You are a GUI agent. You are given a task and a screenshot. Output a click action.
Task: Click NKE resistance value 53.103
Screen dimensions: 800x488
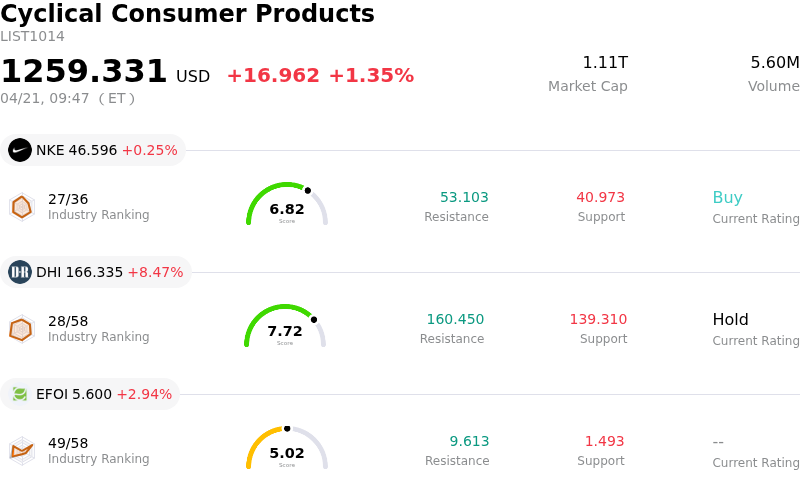click(x=464, y=198)
